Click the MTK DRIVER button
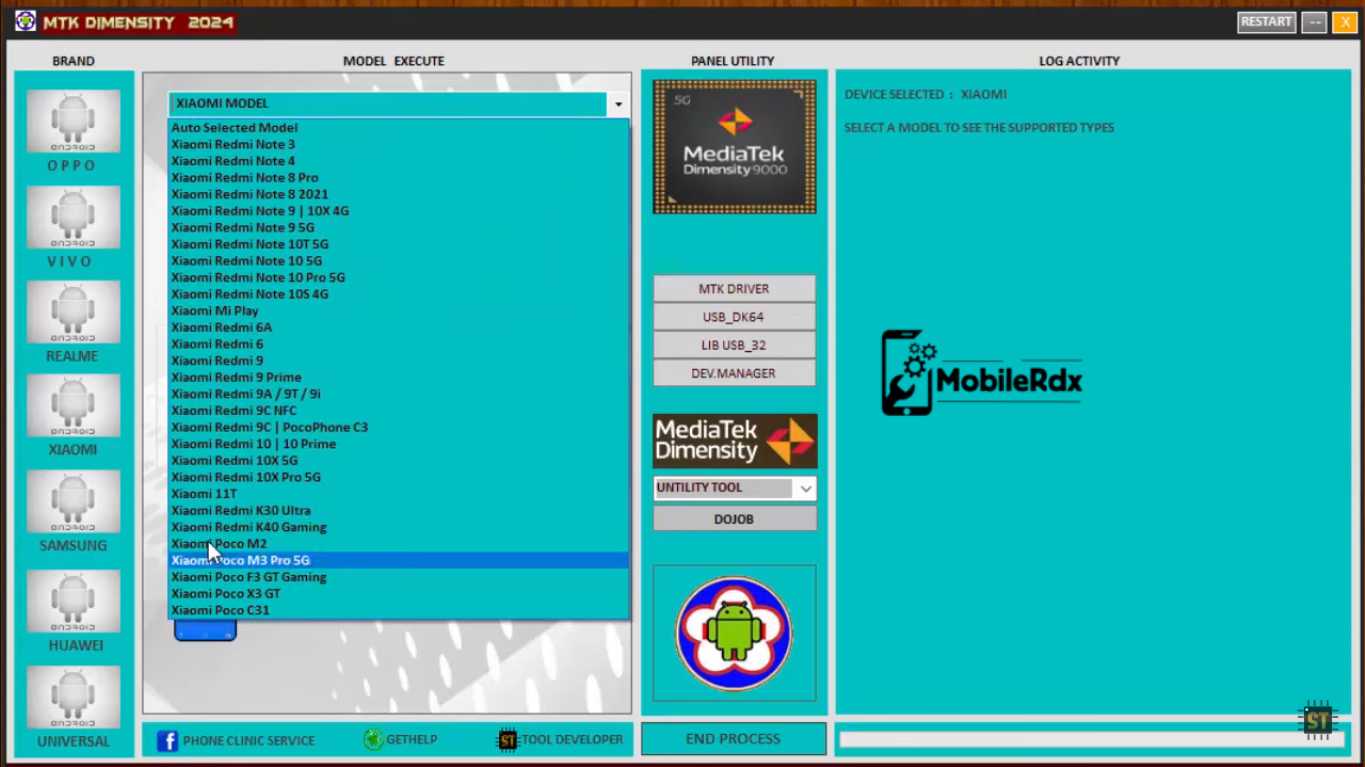1365x767 pixels. click(x=734, y=289)
